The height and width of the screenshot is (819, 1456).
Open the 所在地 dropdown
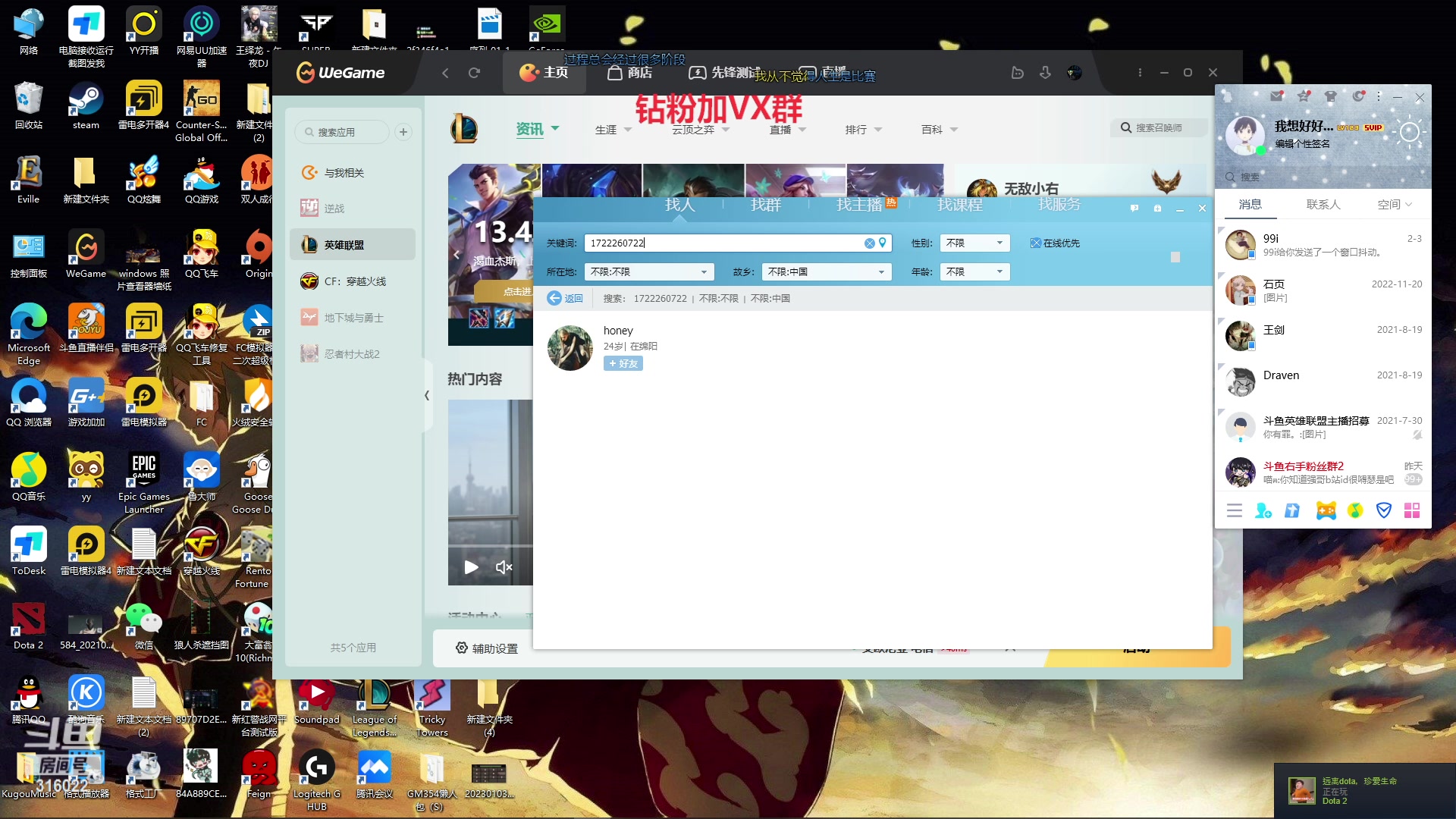649,271
